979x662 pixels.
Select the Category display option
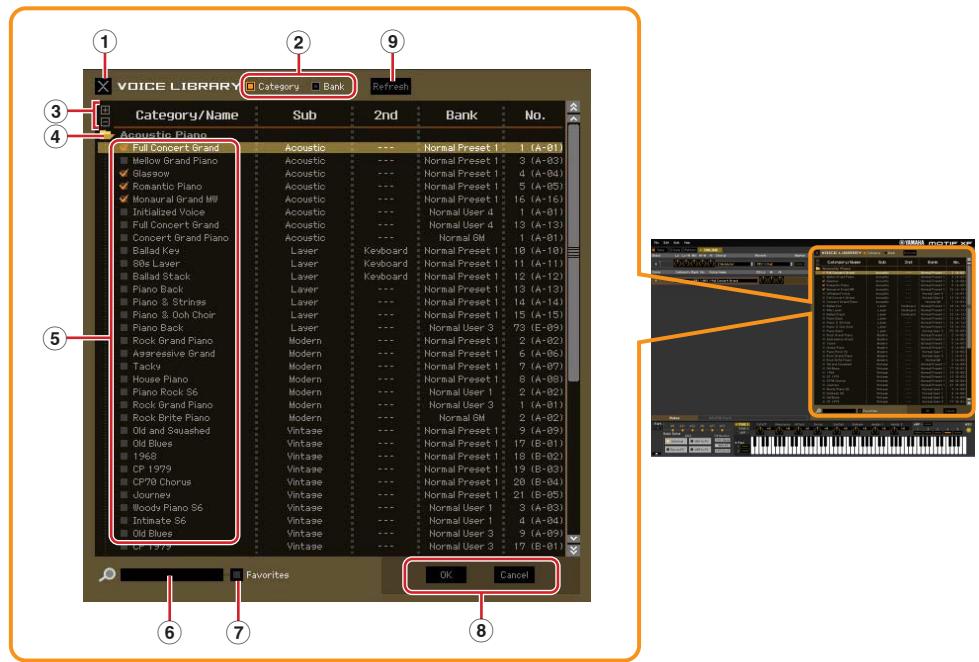pyautogui.click(x=273, y=86)
